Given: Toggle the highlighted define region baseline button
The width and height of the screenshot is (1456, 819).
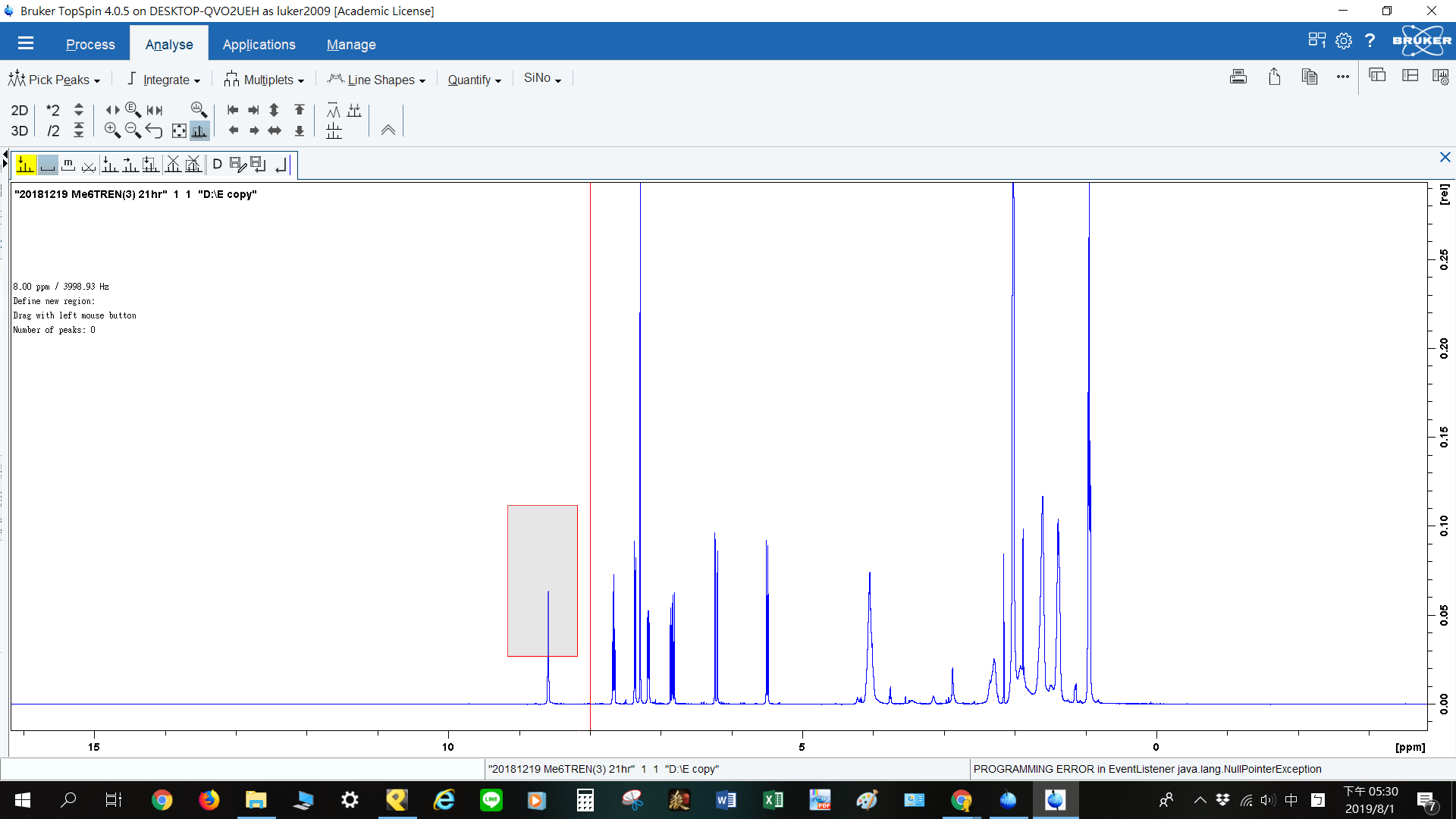Looking at the screenshot, I should [x=47, y=164].
